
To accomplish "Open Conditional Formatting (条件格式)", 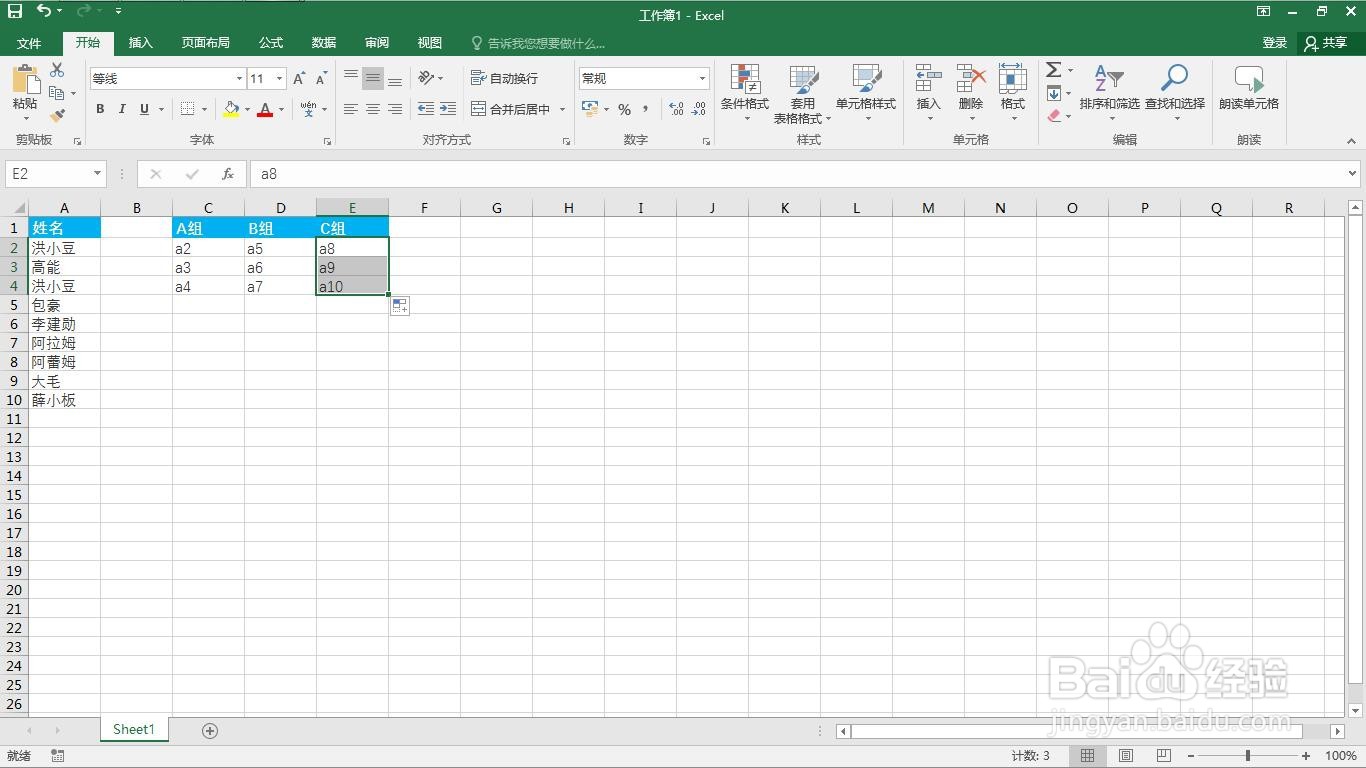I will [x=745, y=93].
